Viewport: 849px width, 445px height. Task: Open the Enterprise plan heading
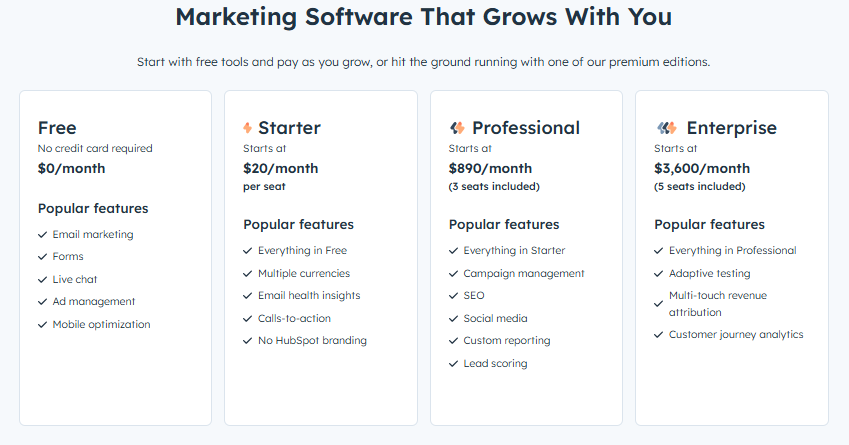731,127
